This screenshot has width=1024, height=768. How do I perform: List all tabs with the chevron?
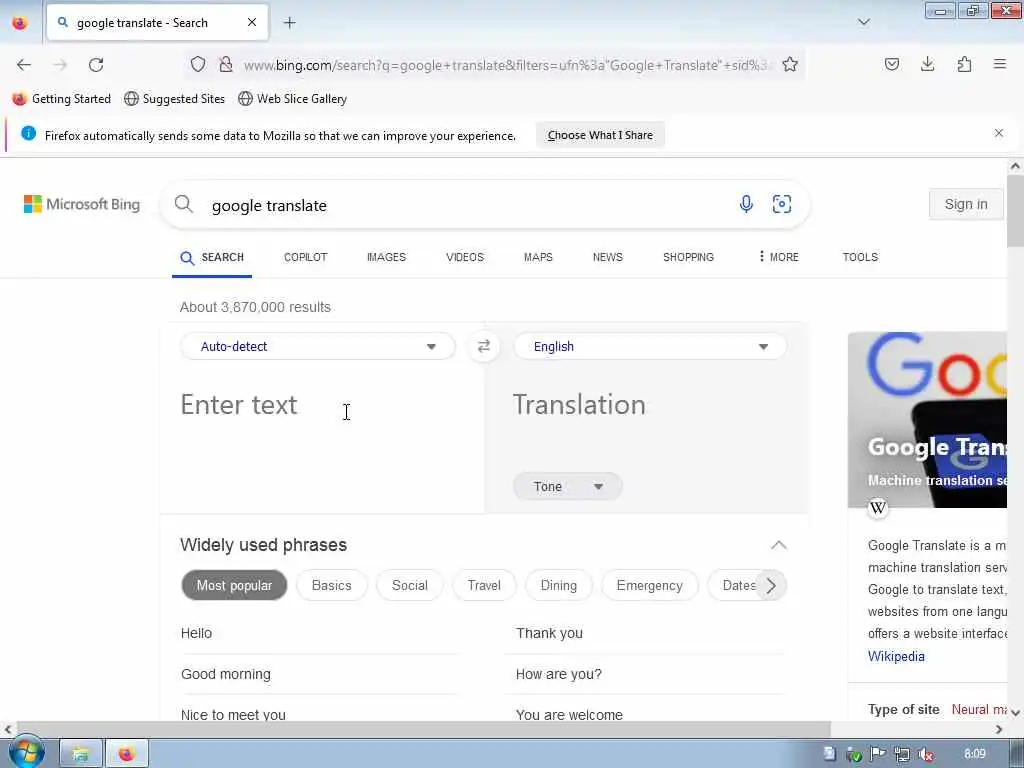(864, 22)
